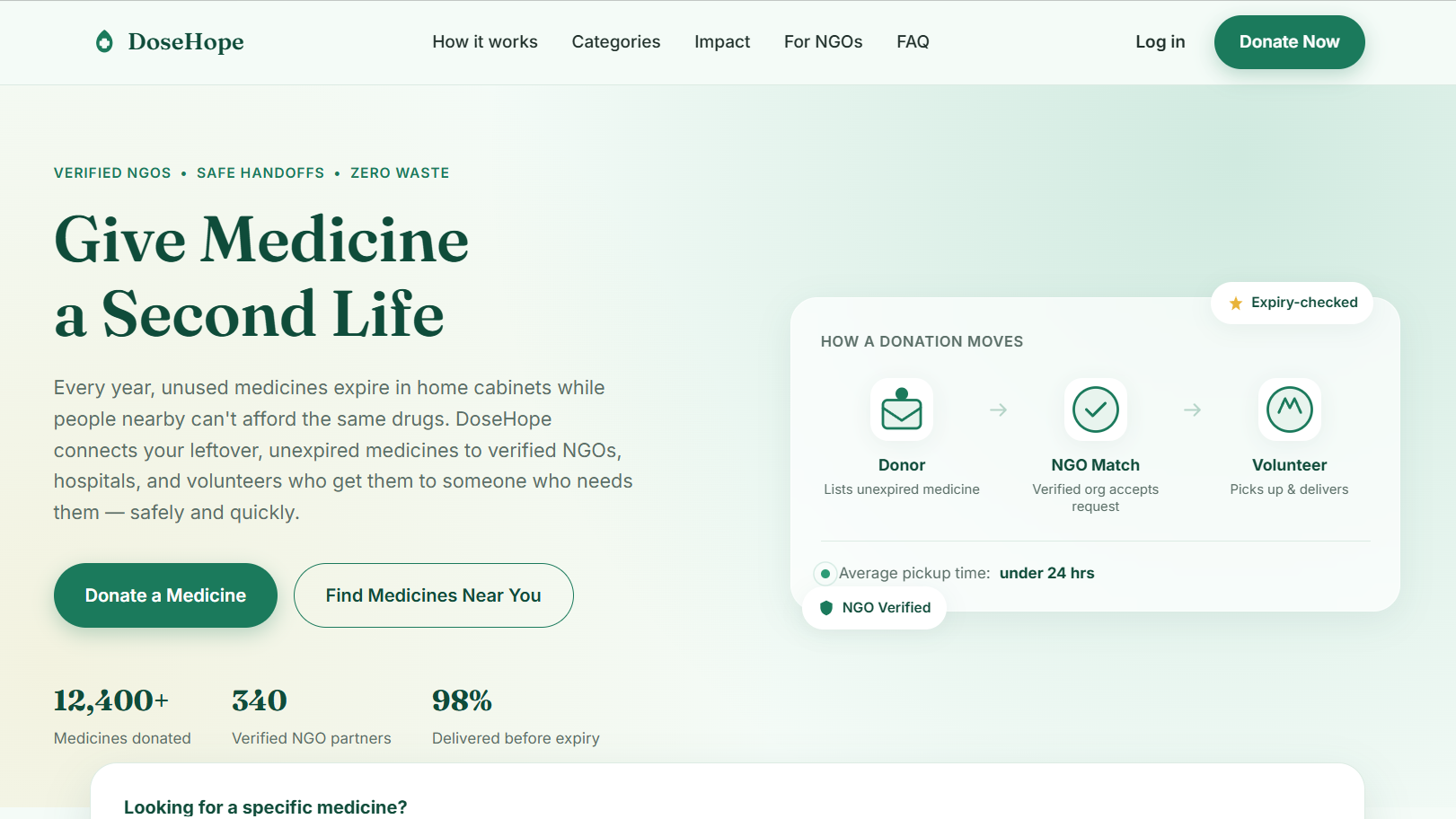Open the How it works menu item
1456x819 pixels.
coord(485,41)
